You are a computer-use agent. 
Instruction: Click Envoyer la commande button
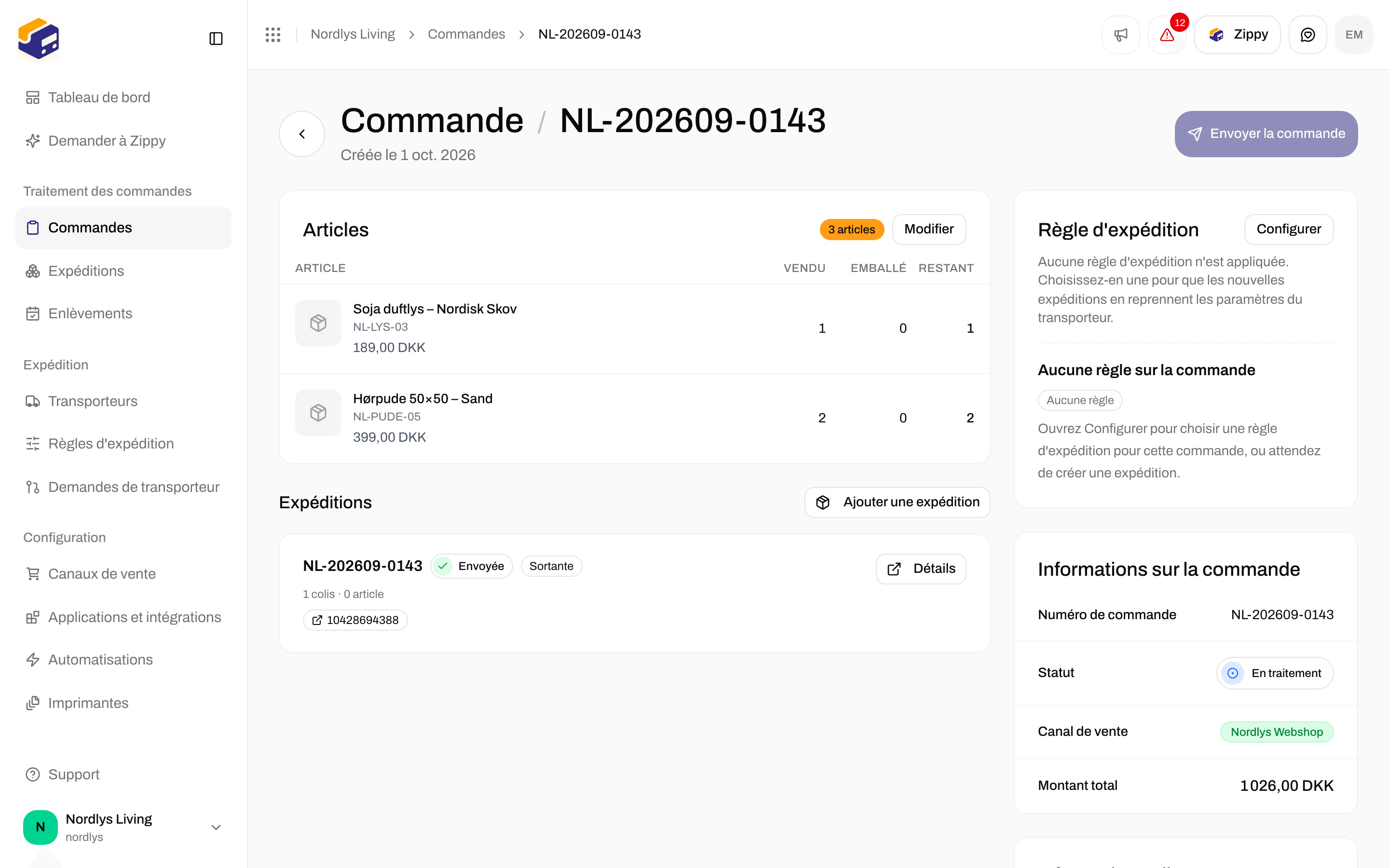click(1266, 134)
